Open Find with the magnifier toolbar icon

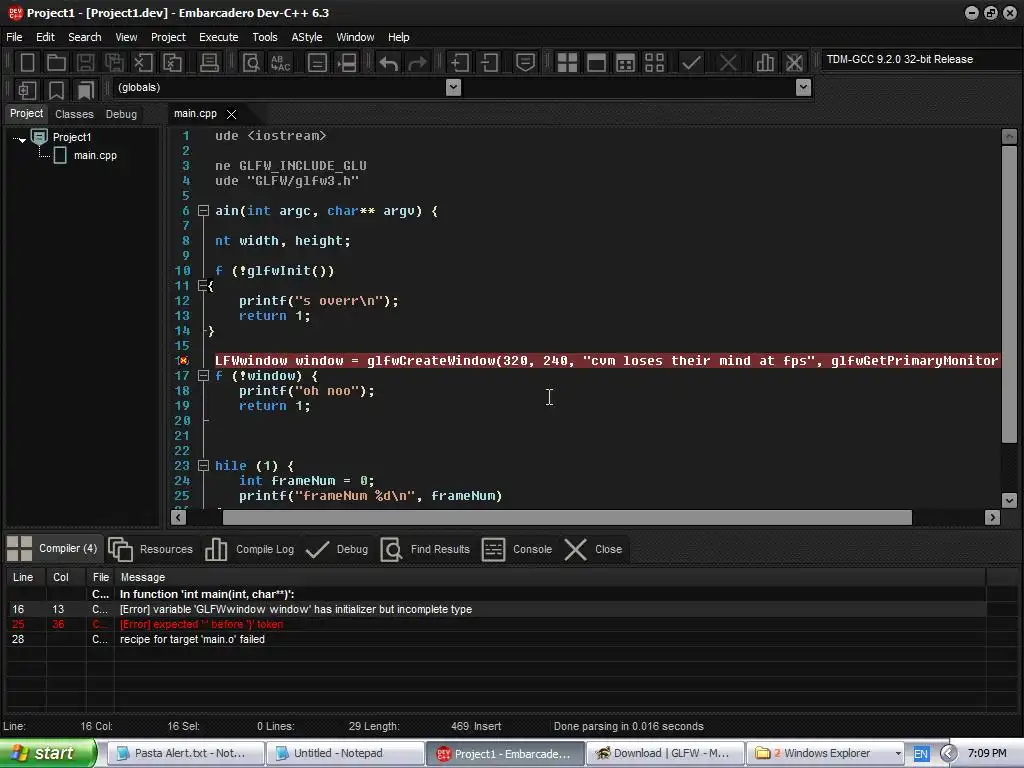(x=251, y=63)
